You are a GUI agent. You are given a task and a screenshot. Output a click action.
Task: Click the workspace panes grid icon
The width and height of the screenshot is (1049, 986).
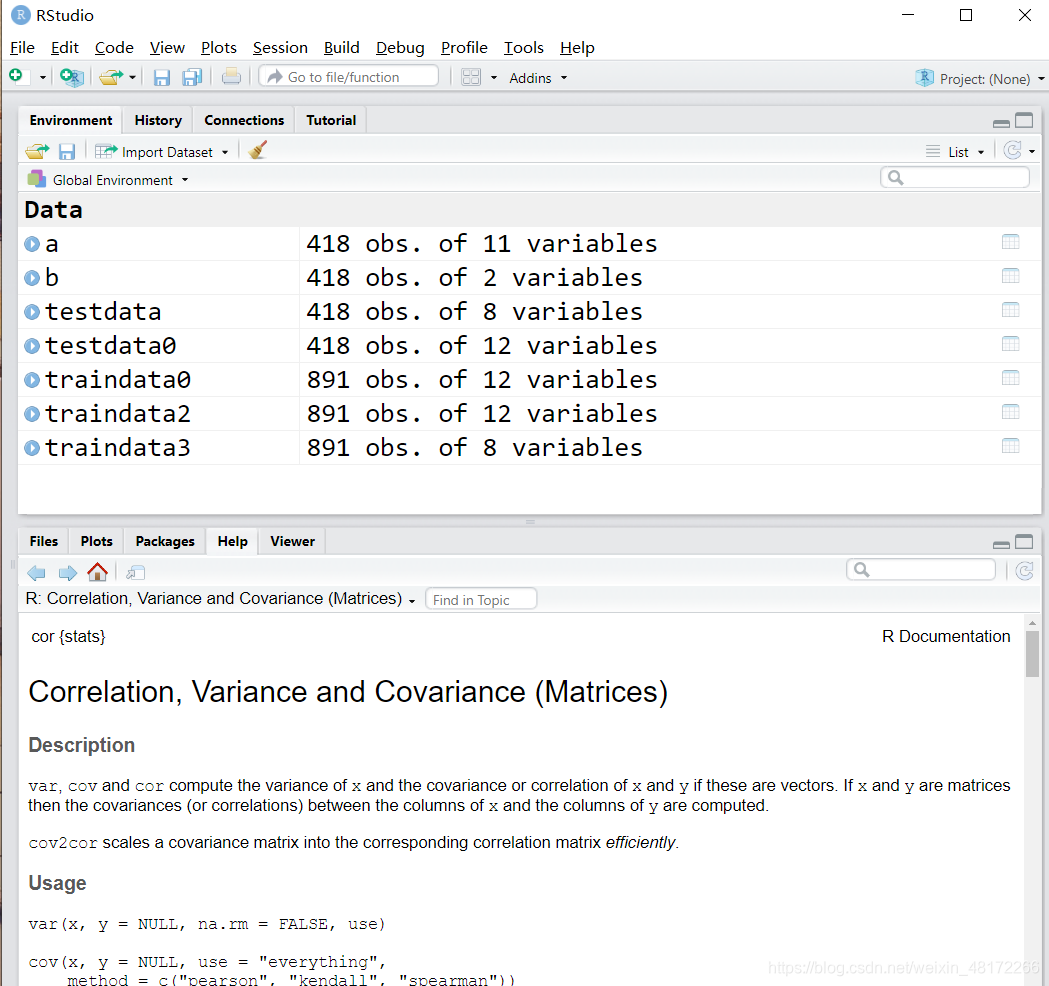471,78
